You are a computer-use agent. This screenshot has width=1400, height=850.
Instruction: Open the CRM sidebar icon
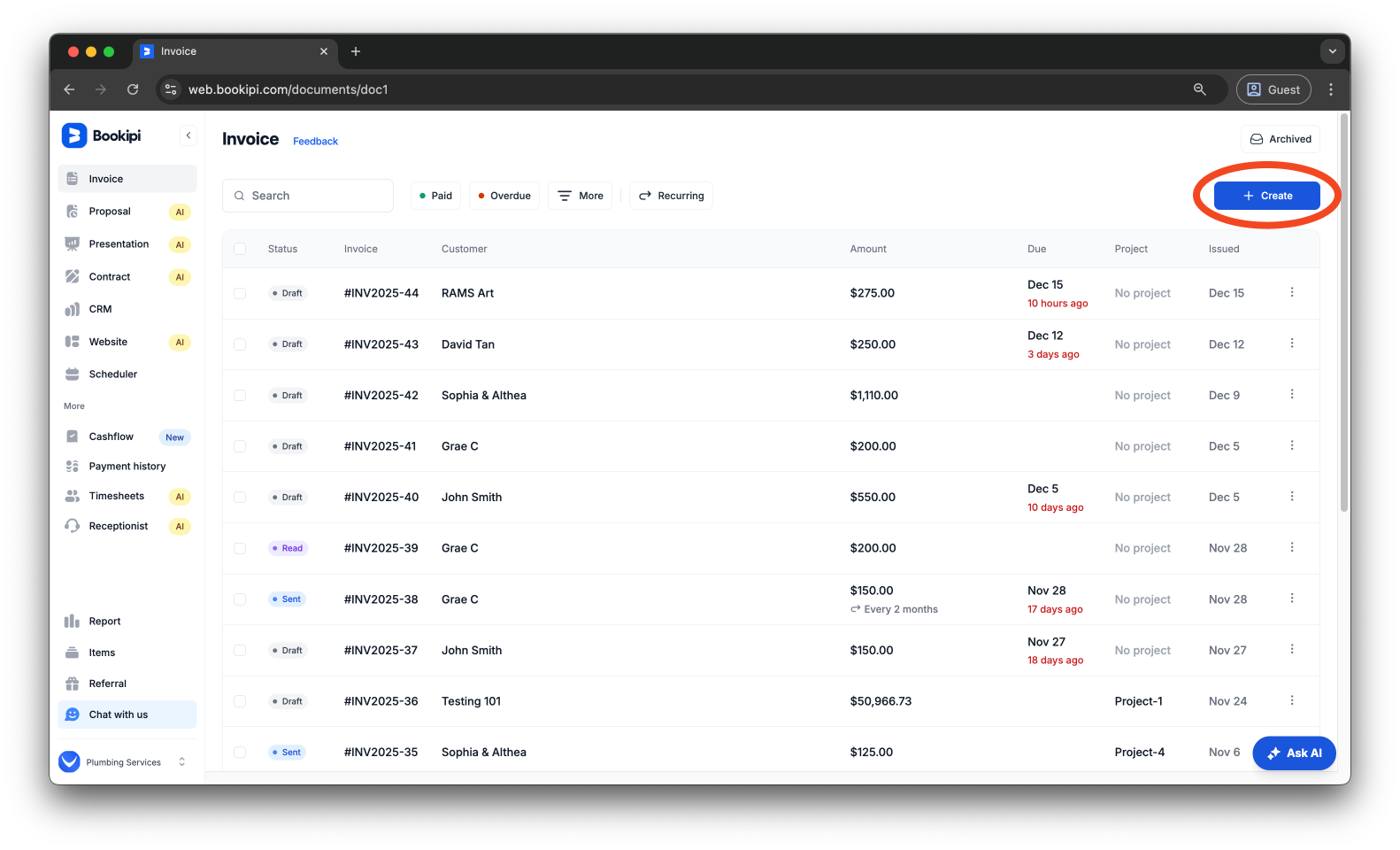tap(73, 310)
